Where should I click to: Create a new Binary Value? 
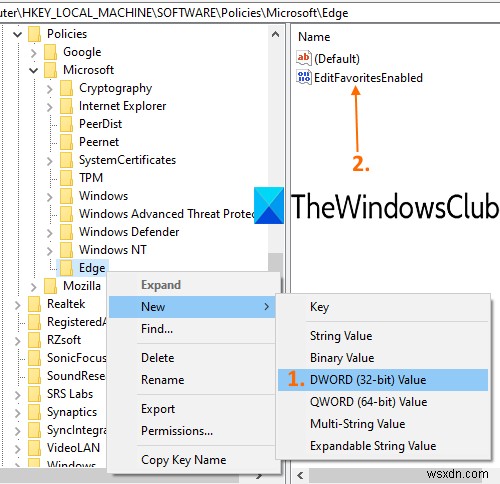pos(383,358)
